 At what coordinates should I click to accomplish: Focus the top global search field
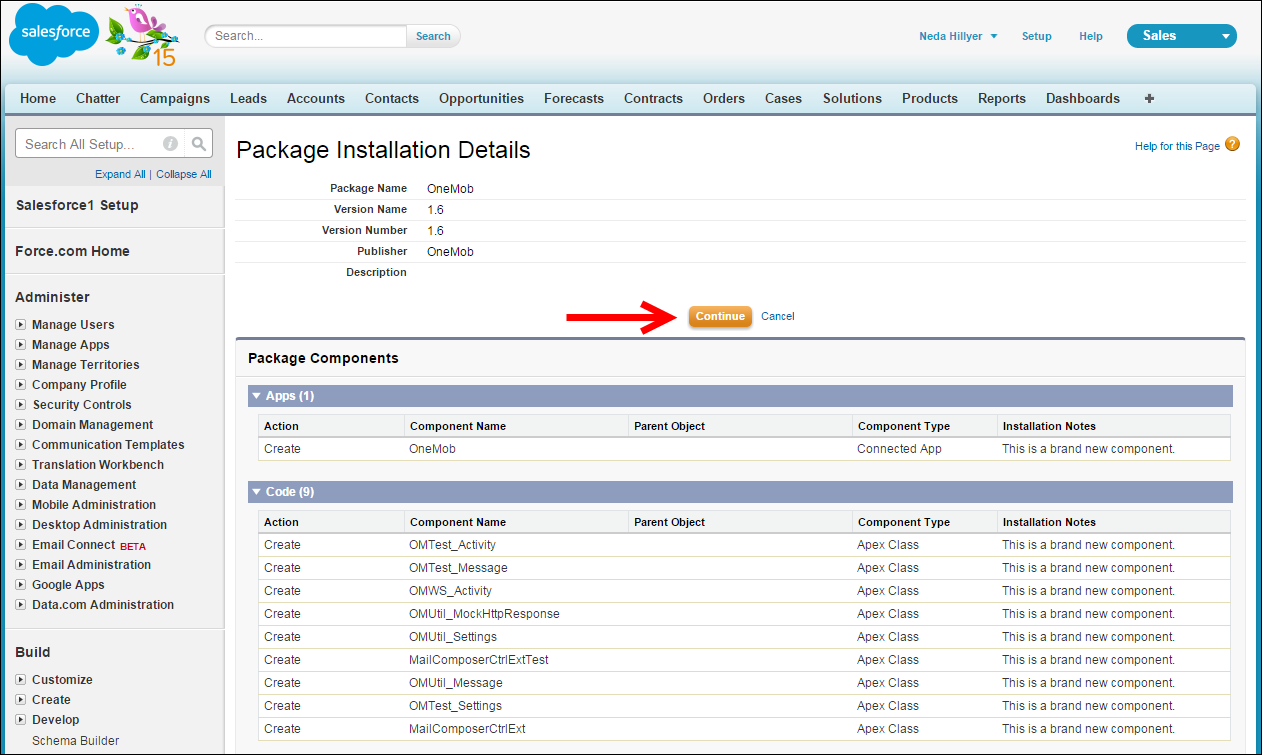[x=306, y=36]
